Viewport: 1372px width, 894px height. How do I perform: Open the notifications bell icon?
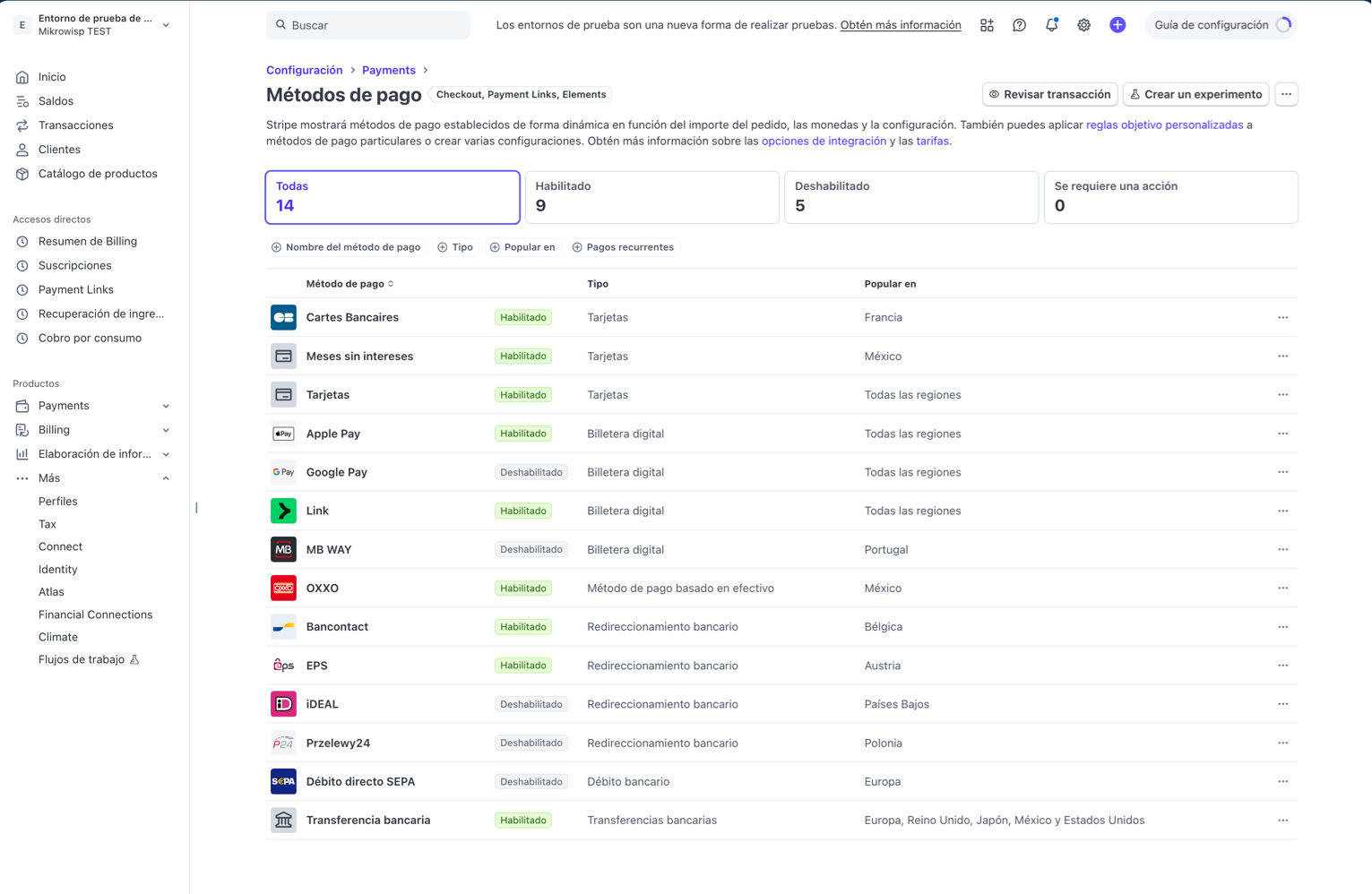click(1051, 25)
